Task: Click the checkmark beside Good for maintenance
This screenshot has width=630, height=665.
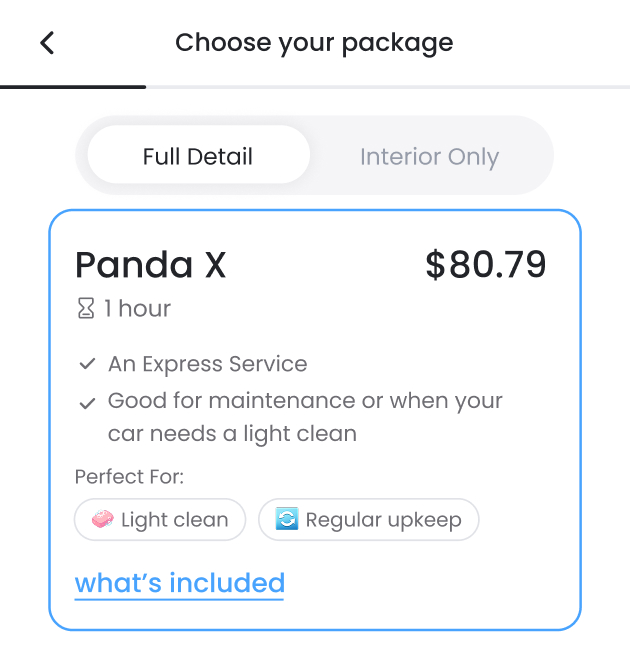Action: tap(87, 402)
